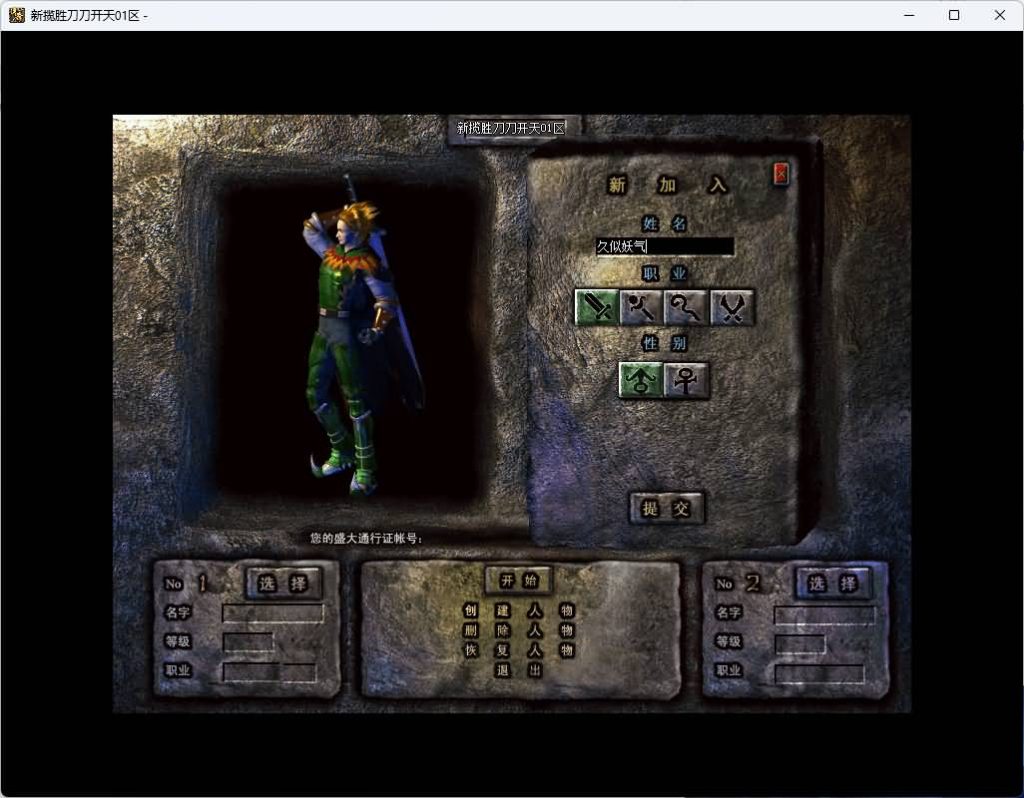Click the game icon in title bar
1024x798 pixels.
click(17, 15)
